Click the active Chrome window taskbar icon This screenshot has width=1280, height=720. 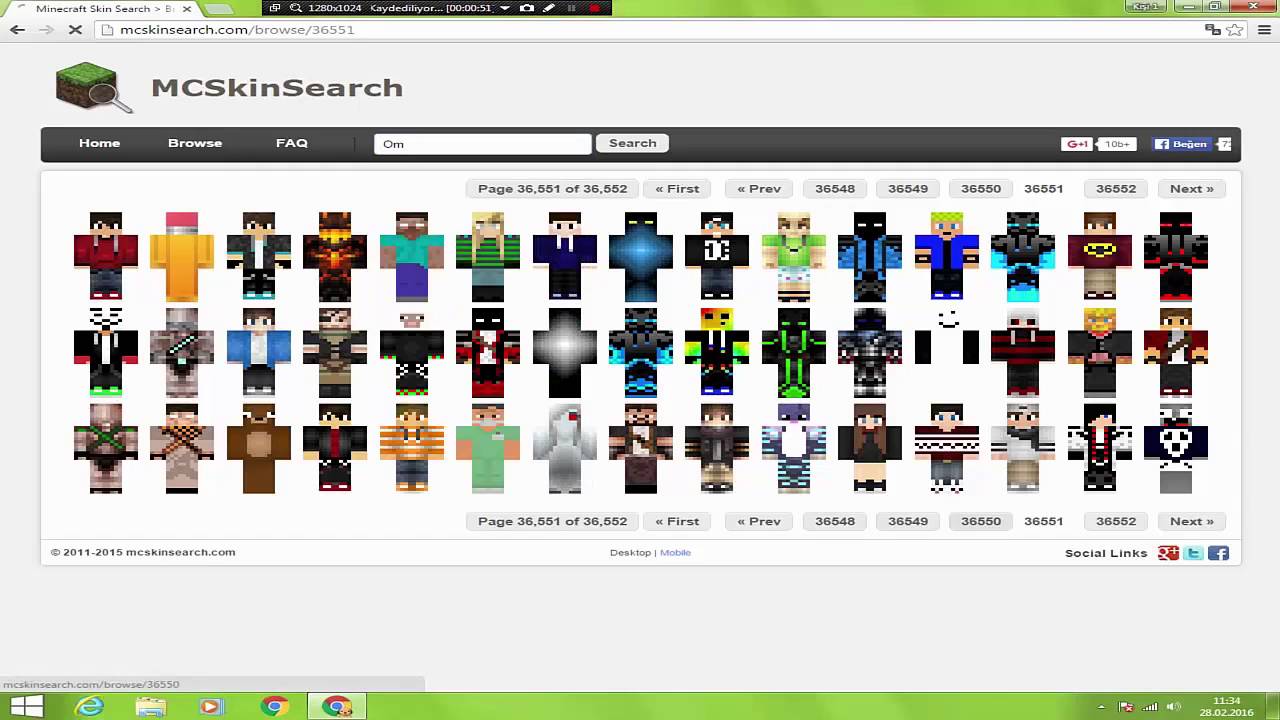[337, 707]
